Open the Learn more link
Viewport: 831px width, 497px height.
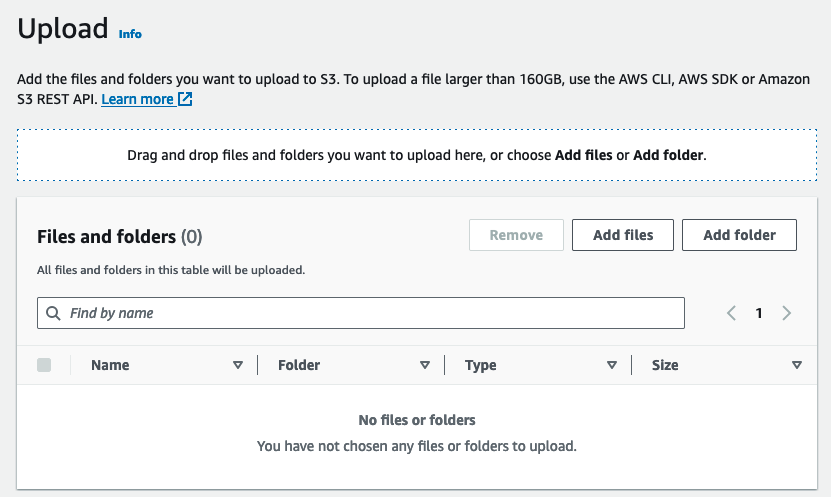click(x=137, y=99)
